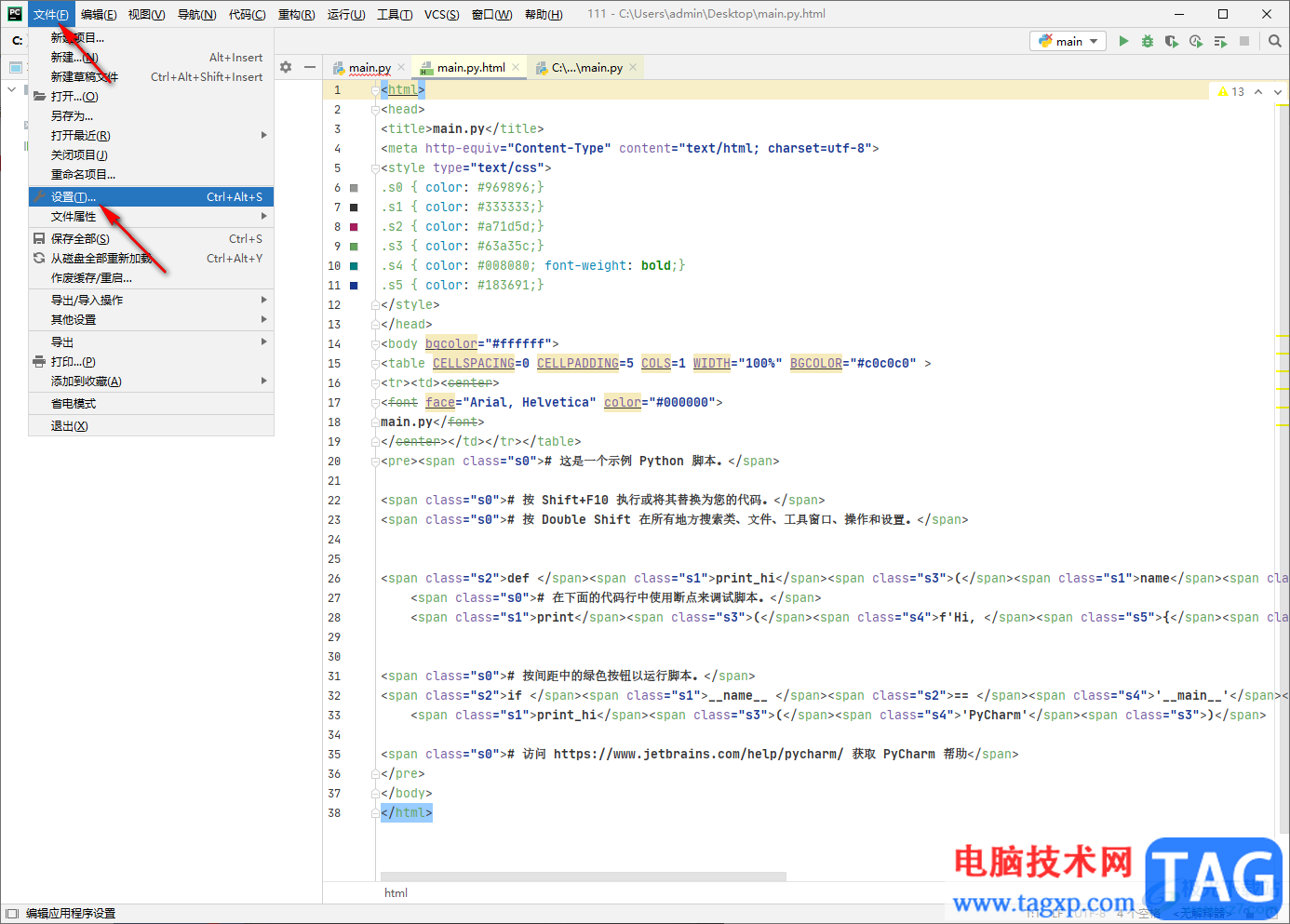Start debugging with the green bug icon
Viewport: 1290px width, 924px height.
pos(1148,41)
